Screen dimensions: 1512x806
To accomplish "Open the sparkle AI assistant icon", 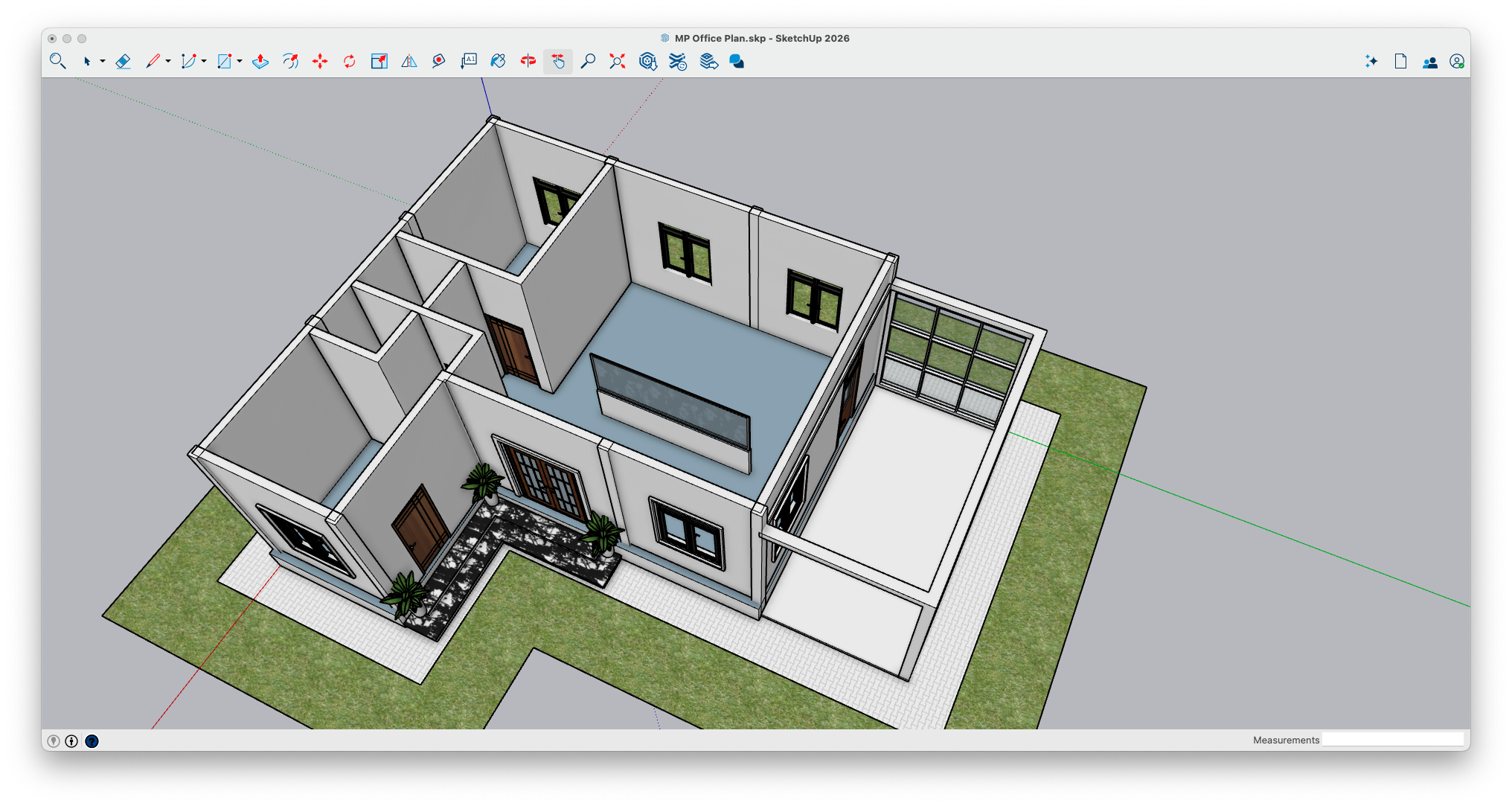I will click(1371, 61).
